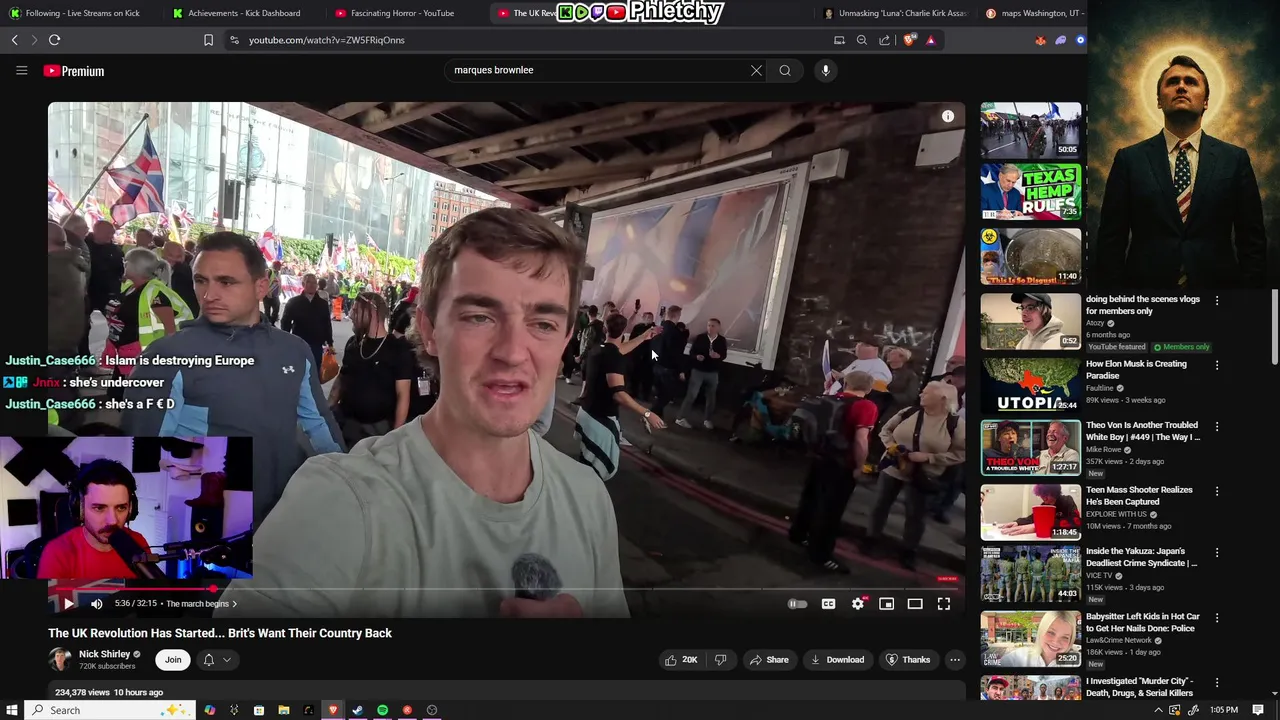Open options menu for 'doing behind the scenes vlogs'
Viewport: 1280px width, 720px height.
pos(1217,300)
